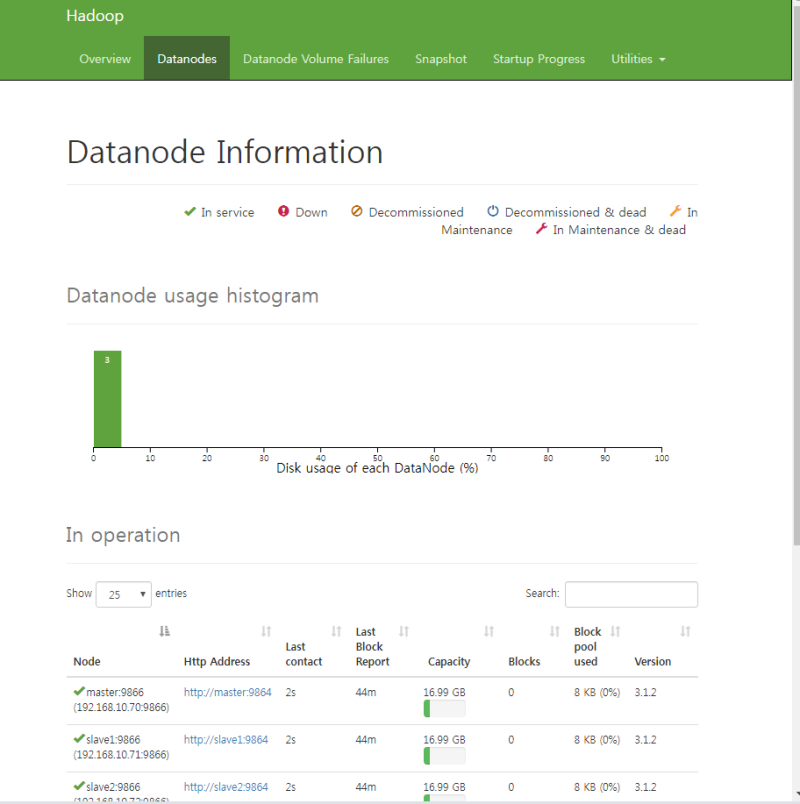Image resolution: width=800 pixels, height=804 pixels.
Task: Click the Version column header text
Action: [652, 661]
